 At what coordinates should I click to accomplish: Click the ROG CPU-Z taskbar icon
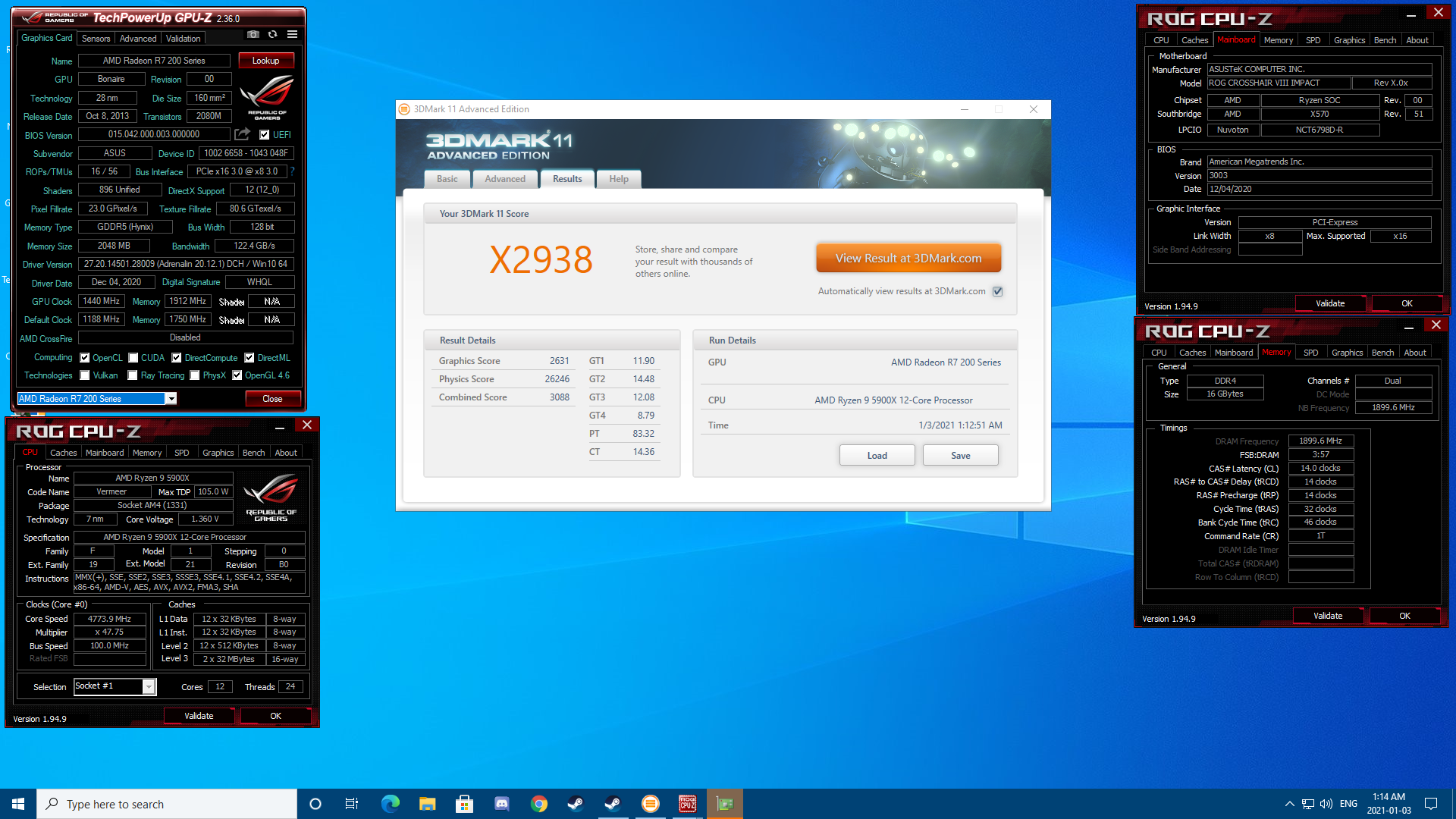point(687,804)
